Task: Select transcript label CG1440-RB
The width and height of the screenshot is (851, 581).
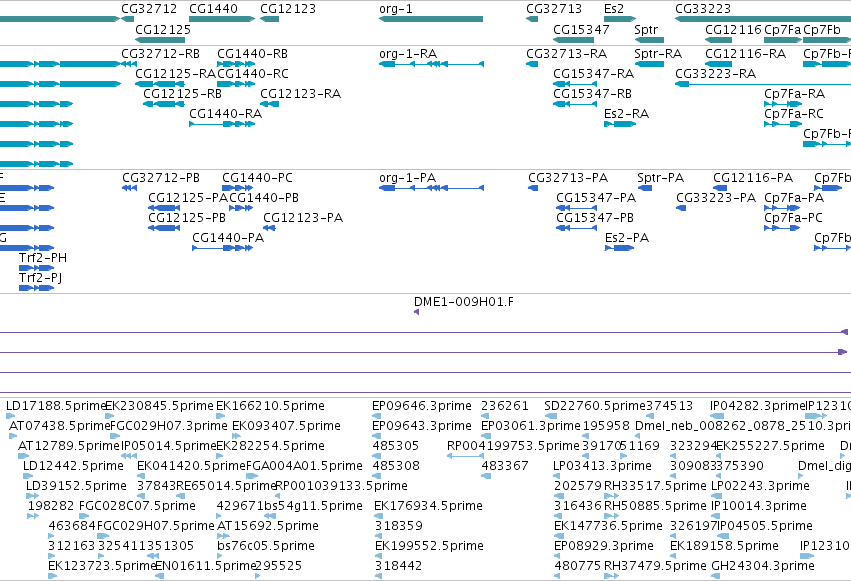Action: (252, 54)
